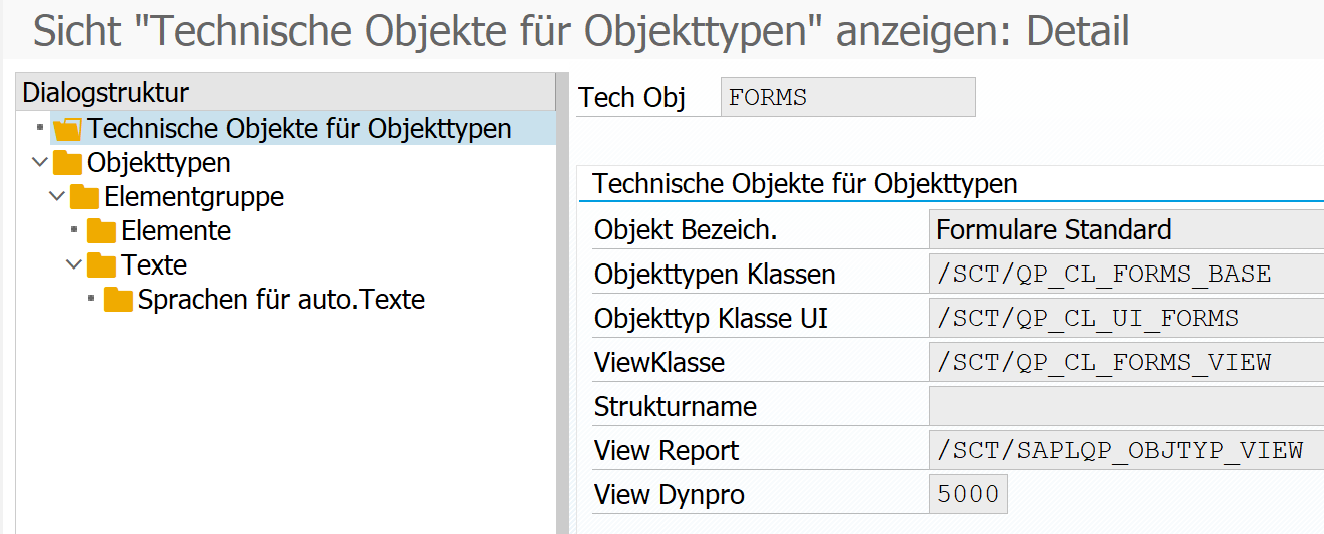The height and width of the screenshot is (534, 1324).
Task: Click the View Dynpro label
Action: click(669, 495)
